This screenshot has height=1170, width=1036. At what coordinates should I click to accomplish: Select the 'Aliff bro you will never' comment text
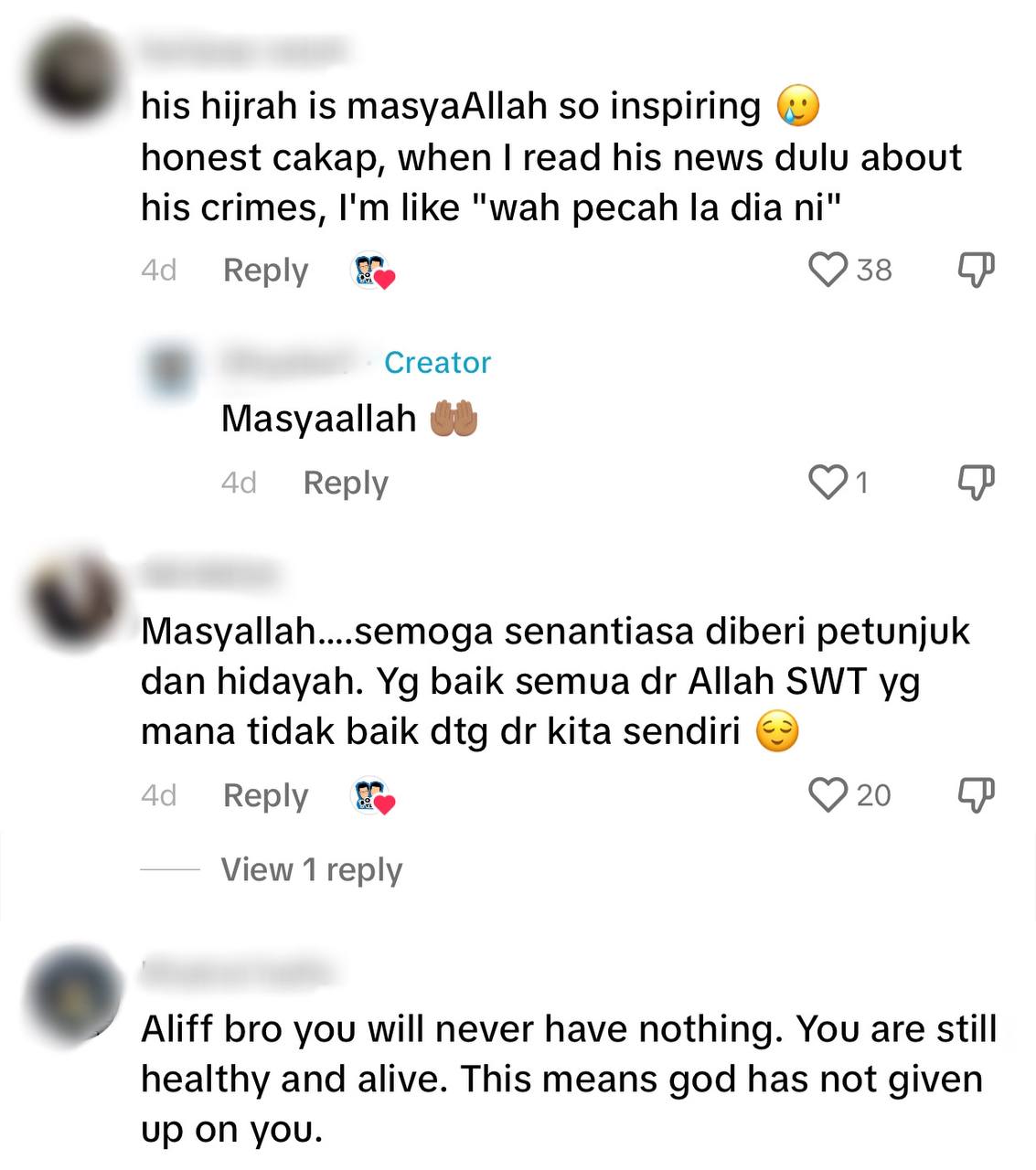[x=568, y=1080]
